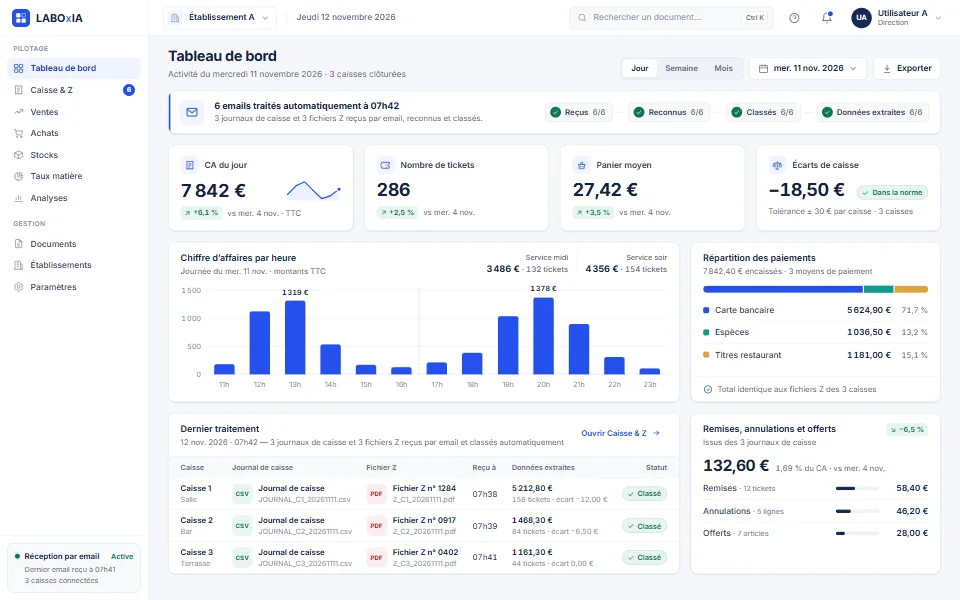Click the PDF icon for Z_C2_20261111.pdf

click(377, 525)
